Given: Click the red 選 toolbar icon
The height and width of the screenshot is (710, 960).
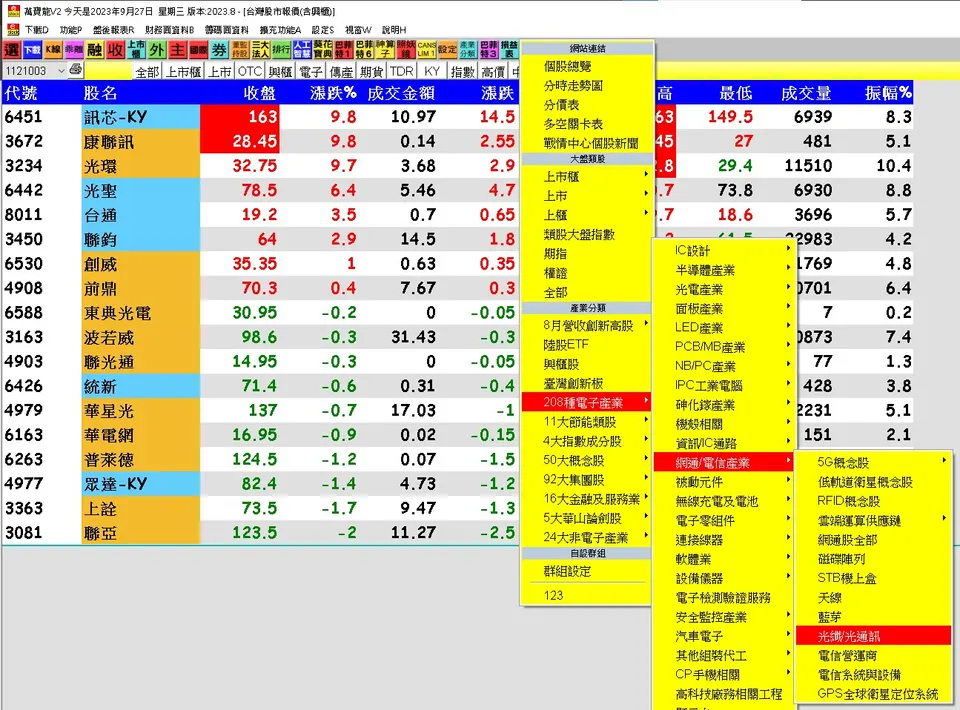Looking at the screenshot, I should pyautogui.click(x=12, y=50).
